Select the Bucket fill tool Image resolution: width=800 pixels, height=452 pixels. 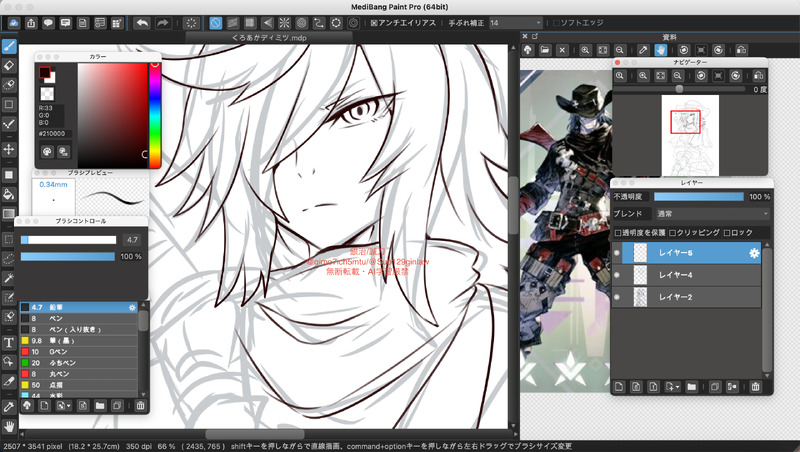9,194
